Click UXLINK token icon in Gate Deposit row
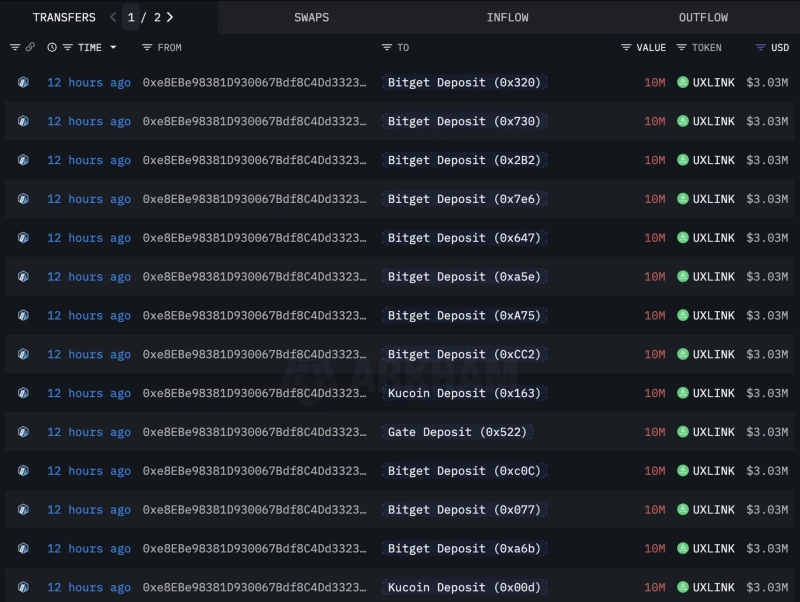This screenshot has height=602, width=800. 683,432
